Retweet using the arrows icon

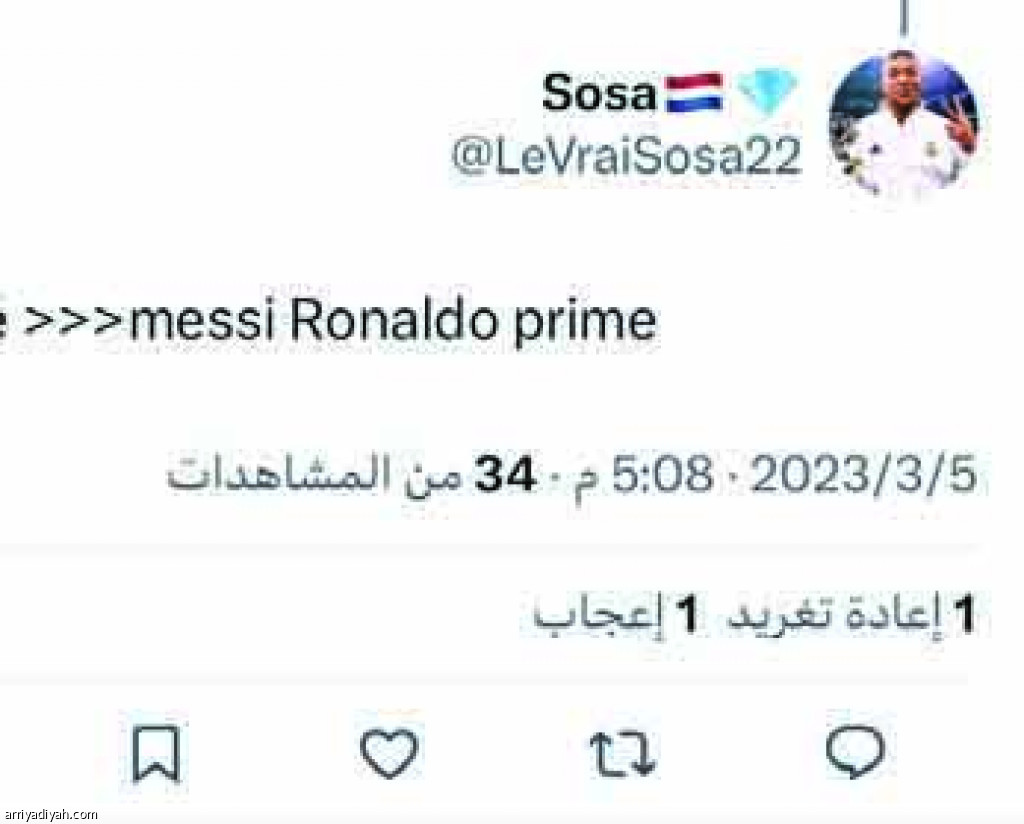[x=622, y=753]
